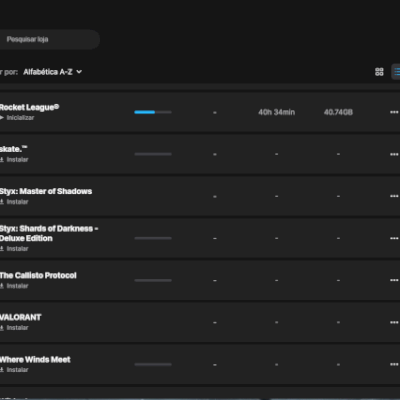Image resolution: width=400 pixels, height=400 pixels.
Task: Click the 40.74GB size value
Action: (338, 112)
